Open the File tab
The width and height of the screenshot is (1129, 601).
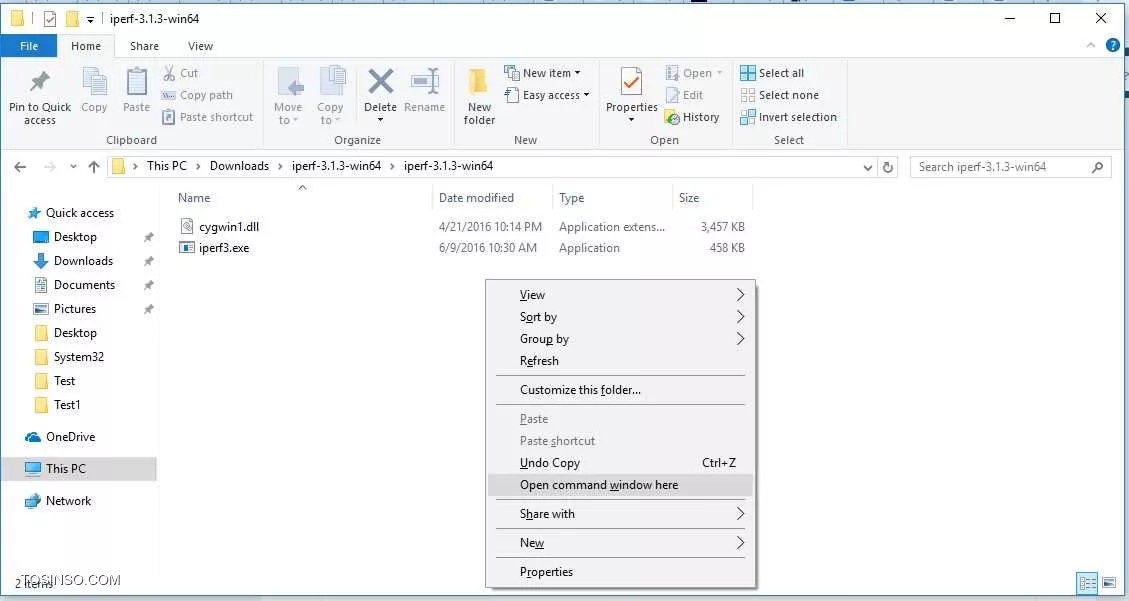coord(29,45)
